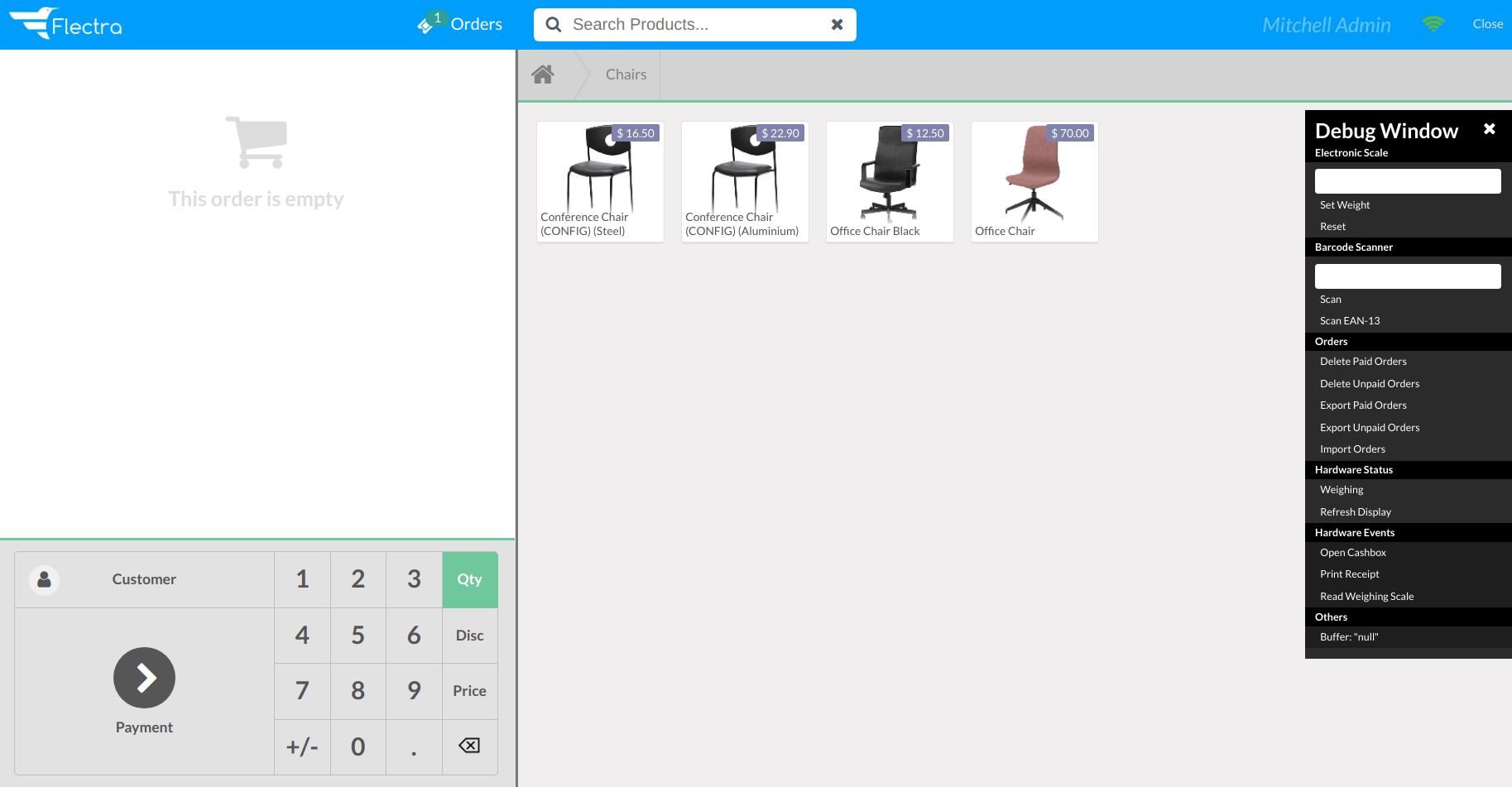The width and height of the screenshot is (1512, 787).
Task: Click Open Cashbox under Hardware Events
Action: click(1352, 552)
